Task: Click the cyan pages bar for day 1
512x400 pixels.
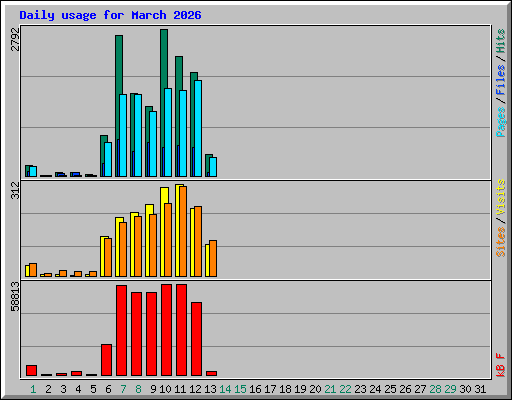Action: (x=33, y=171)
